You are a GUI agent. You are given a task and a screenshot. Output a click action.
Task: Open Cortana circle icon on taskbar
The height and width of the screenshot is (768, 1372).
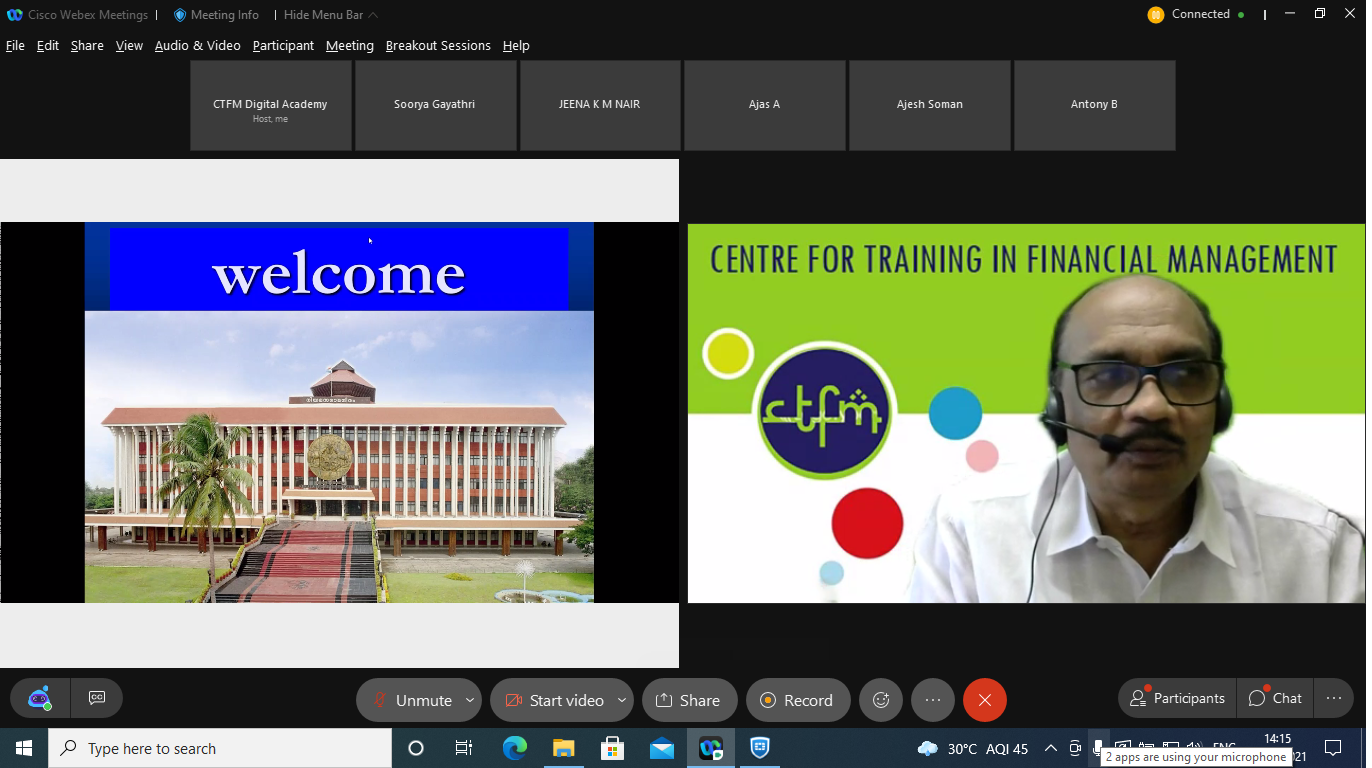tap(416, 748)
